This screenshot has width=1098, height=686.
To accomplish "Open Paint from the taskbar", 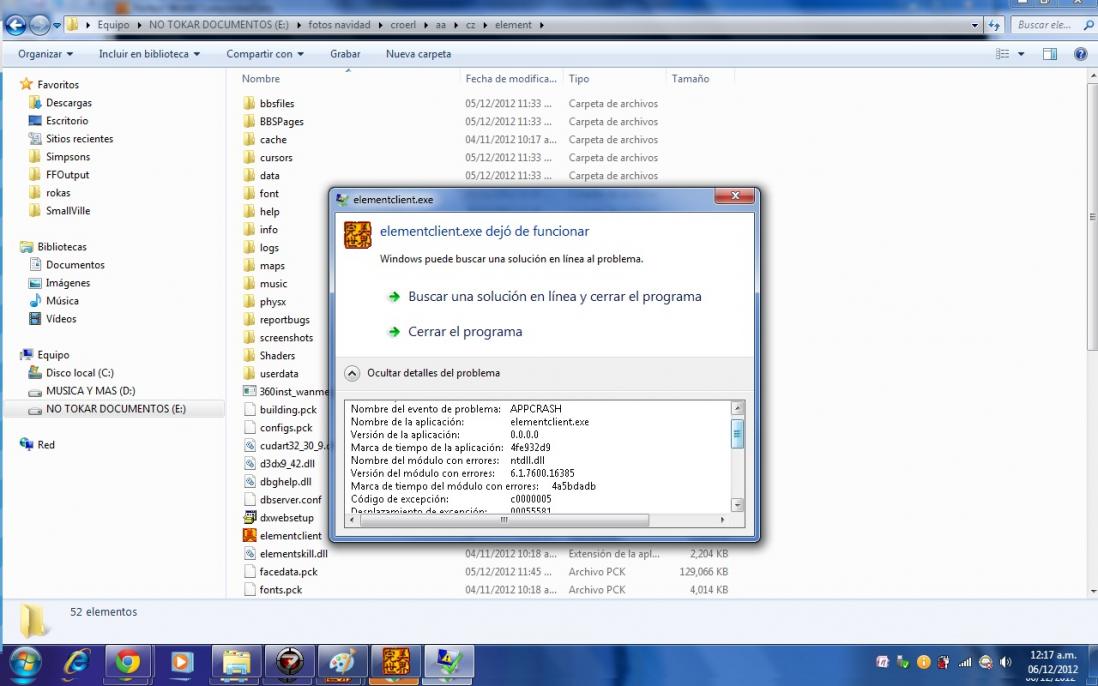I will point(342,662).
